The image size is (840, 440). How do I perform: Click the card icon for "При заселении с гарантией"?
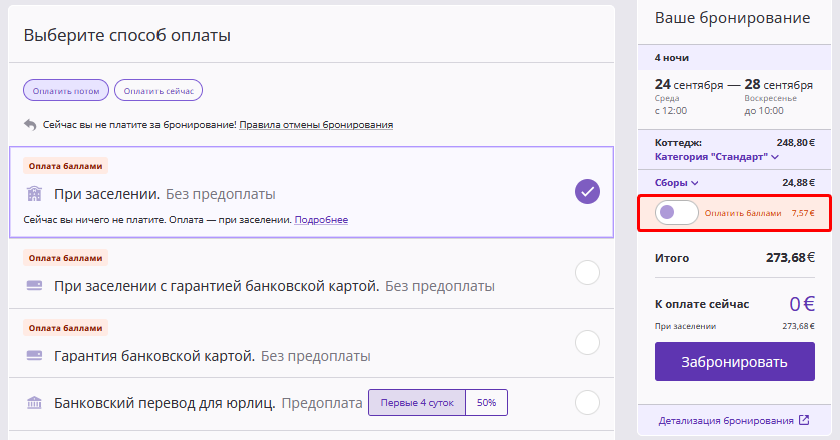tap(34, 286)
